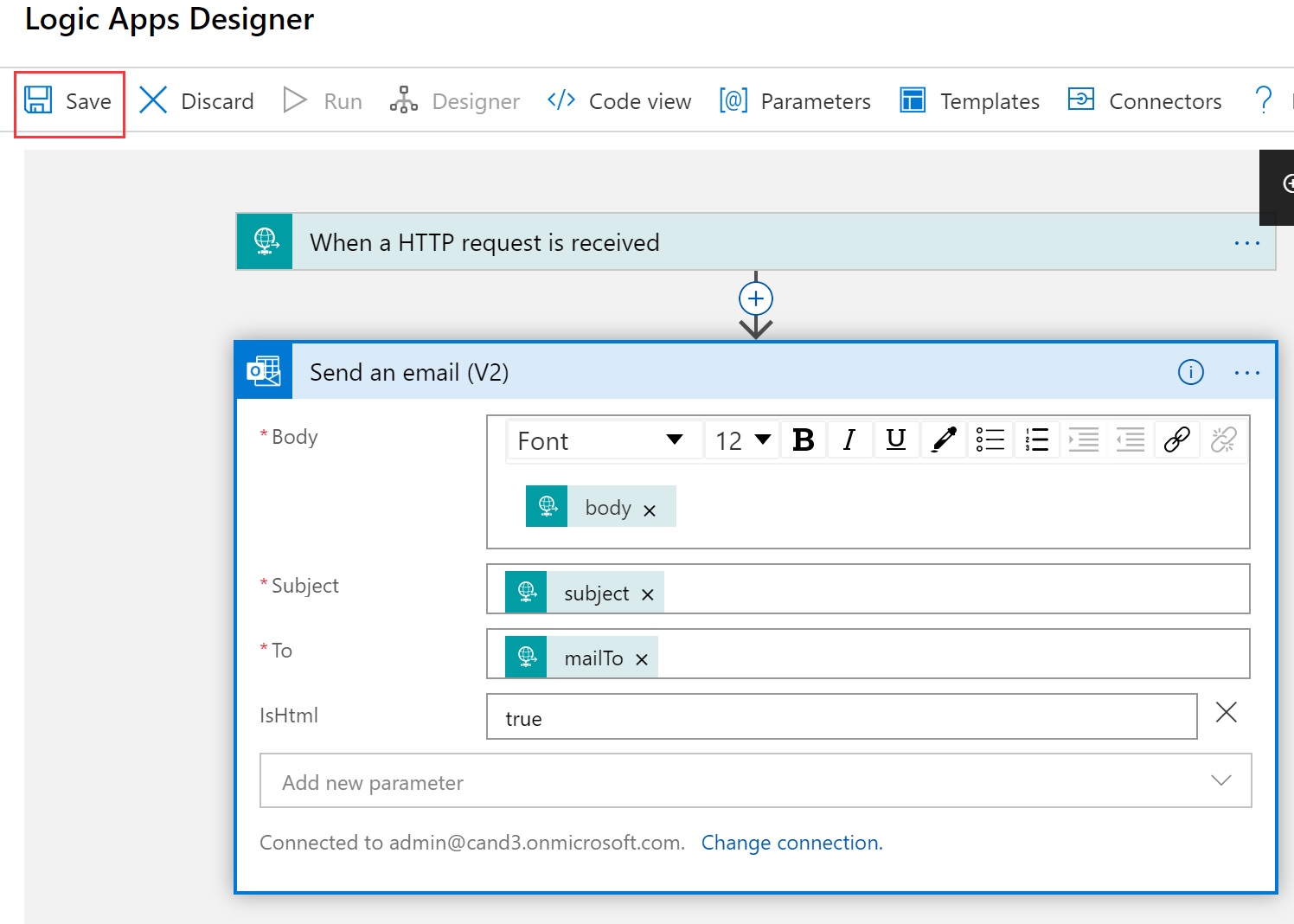
Task: Click the Logic Apps Designer title
Action: coord(170,19)
